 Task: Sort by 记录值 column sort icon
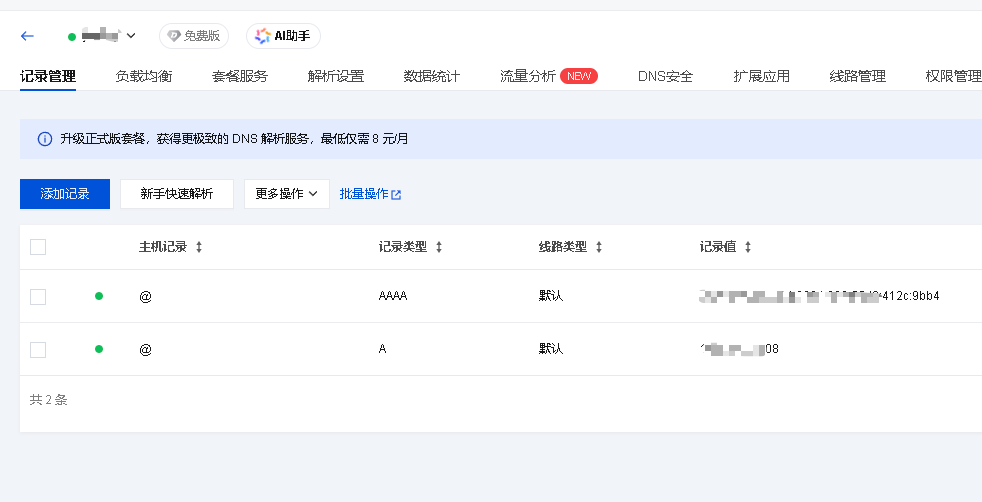coord(748,247)
